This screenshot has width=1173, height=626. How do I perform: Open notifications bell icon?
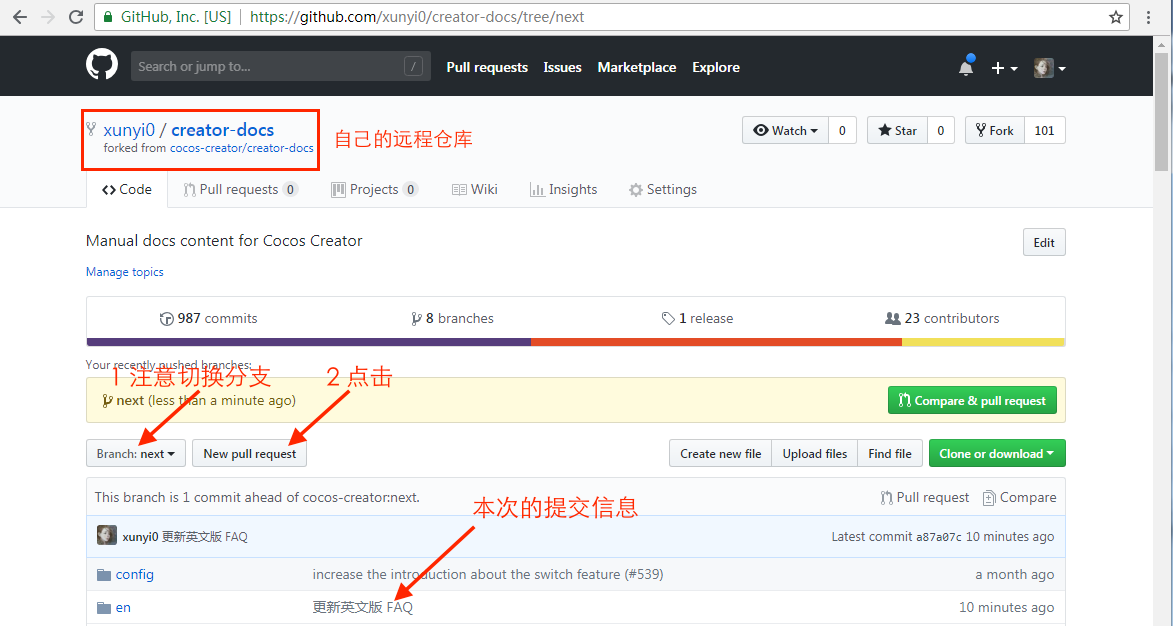967,67
